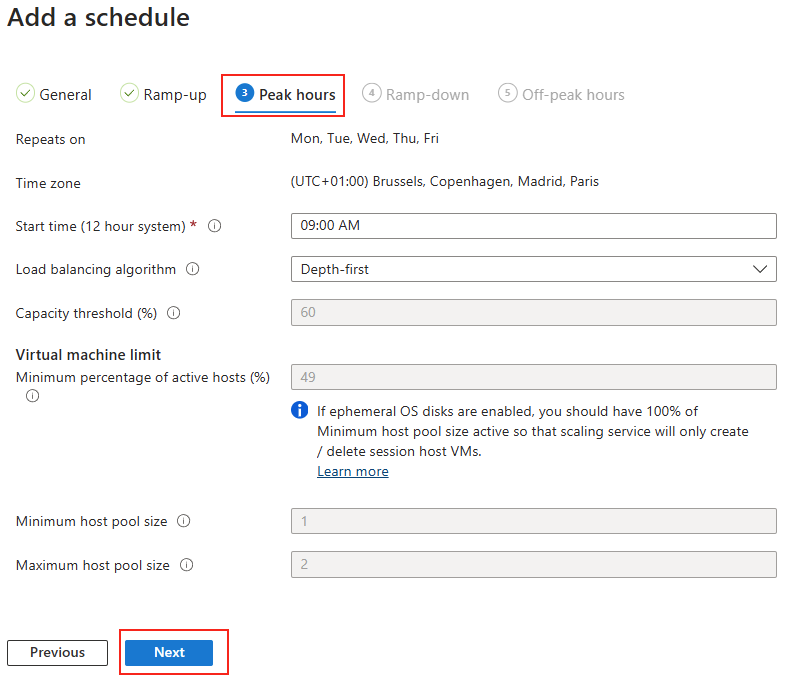Viewport: 788px width, 677px height.
Task: Click the Previous button
Action: tap(57, 652)
